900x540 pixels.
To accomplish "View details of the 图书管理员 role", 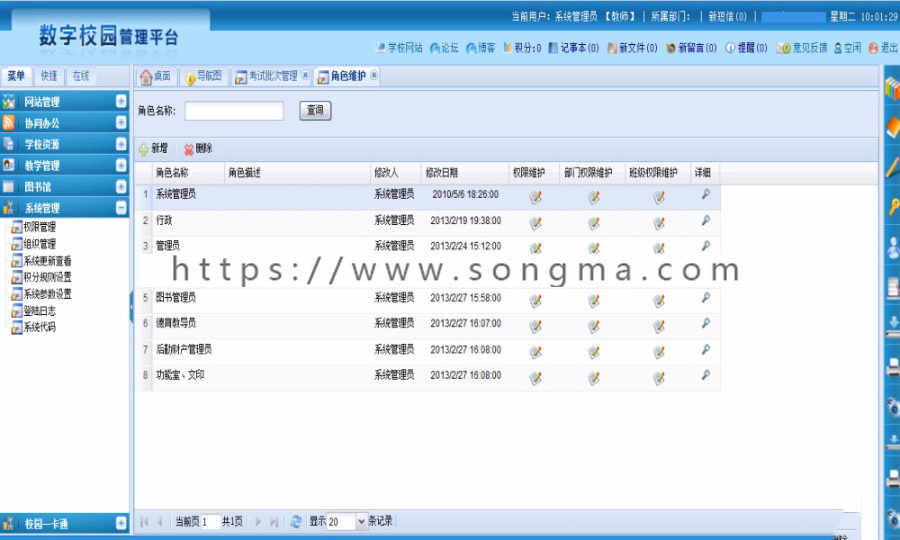I will (x=706, y=298).
